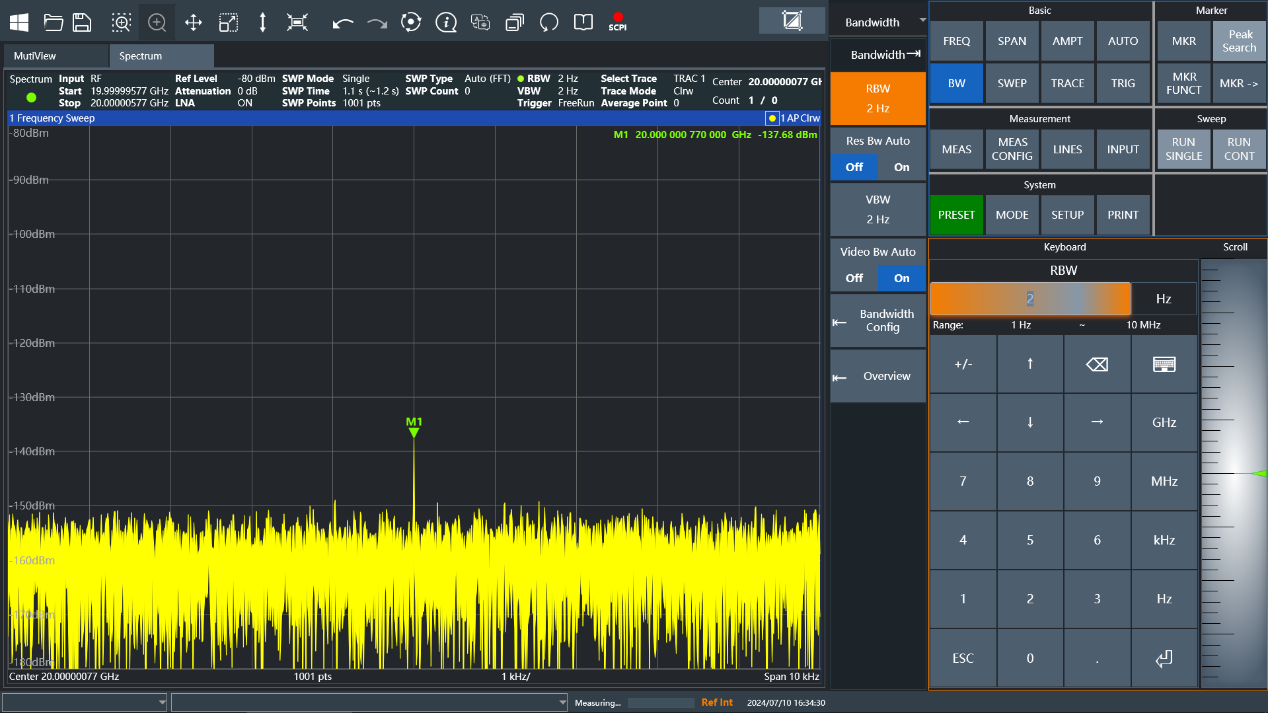
Task: Click the Scroll wheel slider strip
Action: (x=1234, y=473)
